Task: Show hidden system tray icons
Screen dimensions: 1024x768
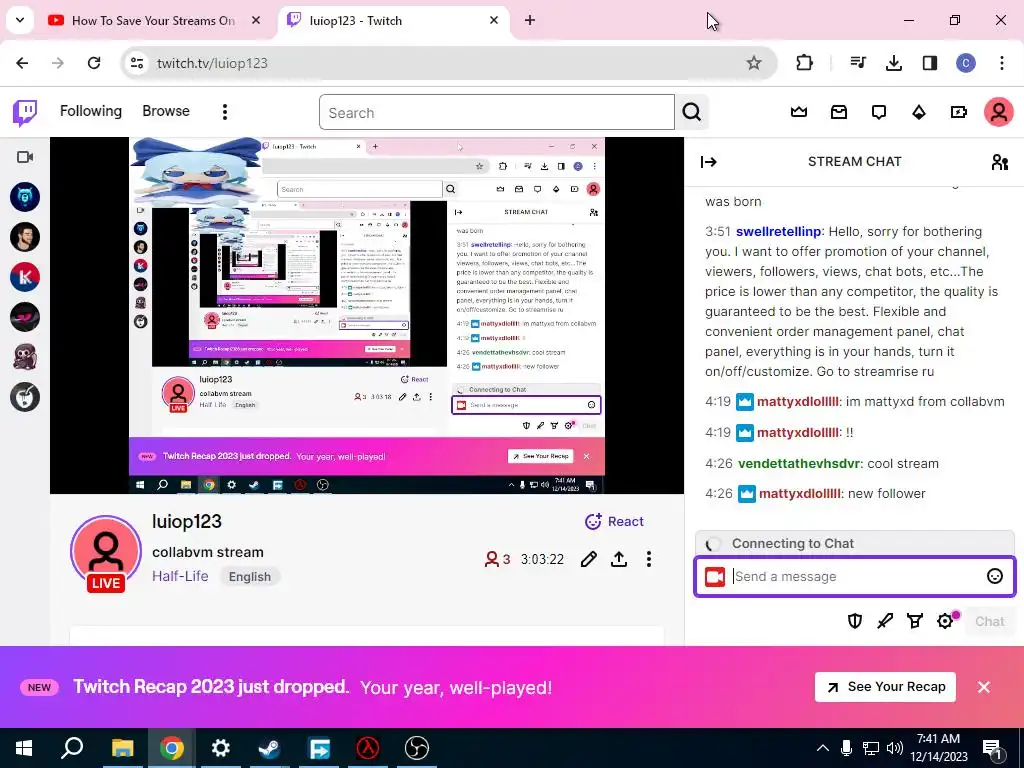Action: [823, 748]
